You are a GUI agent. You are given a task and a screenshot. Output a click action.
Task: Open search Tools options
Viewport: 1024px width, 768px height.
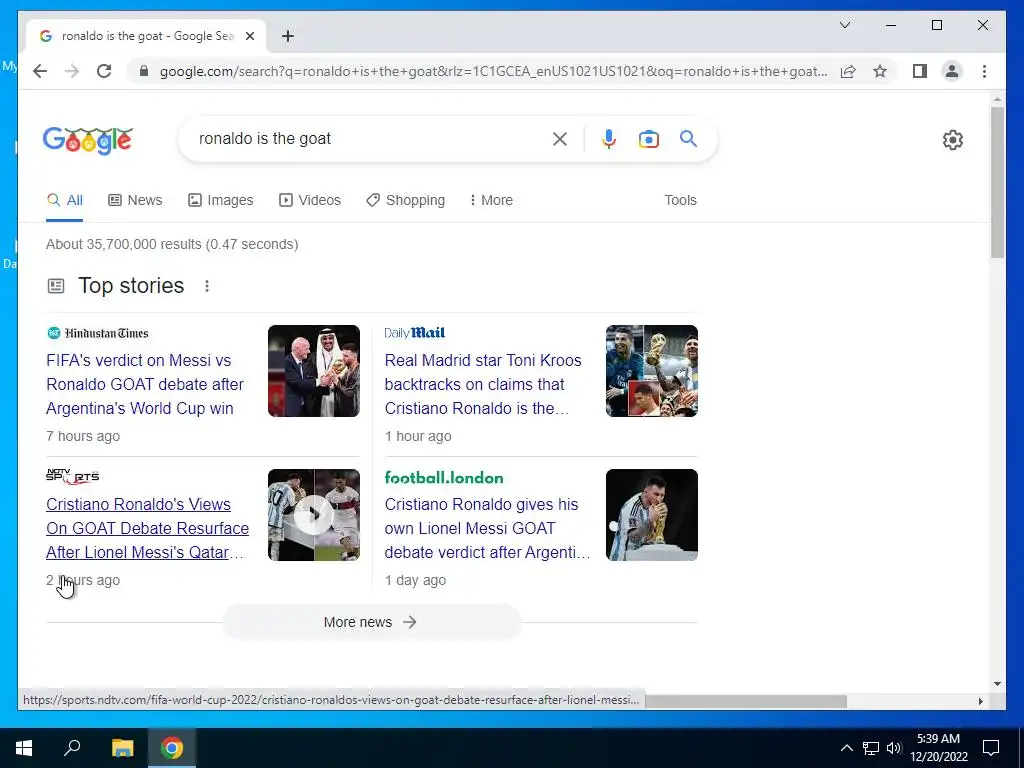point(680,200)
